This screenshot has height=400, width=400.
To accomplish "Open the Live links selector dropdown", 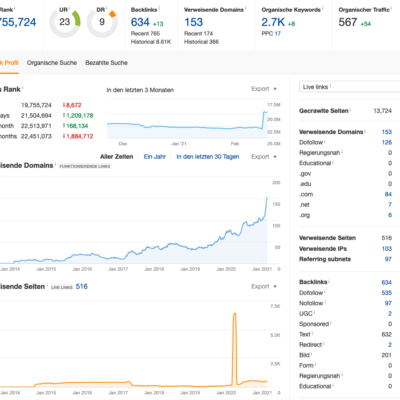I will (349, 87).
